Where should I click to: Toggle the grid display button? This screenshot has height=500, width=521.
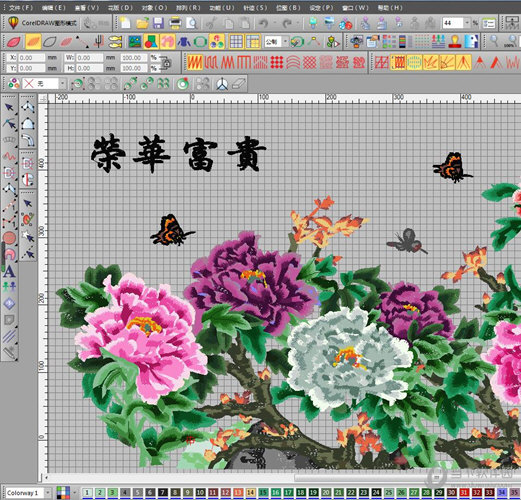tap(236, 42)
